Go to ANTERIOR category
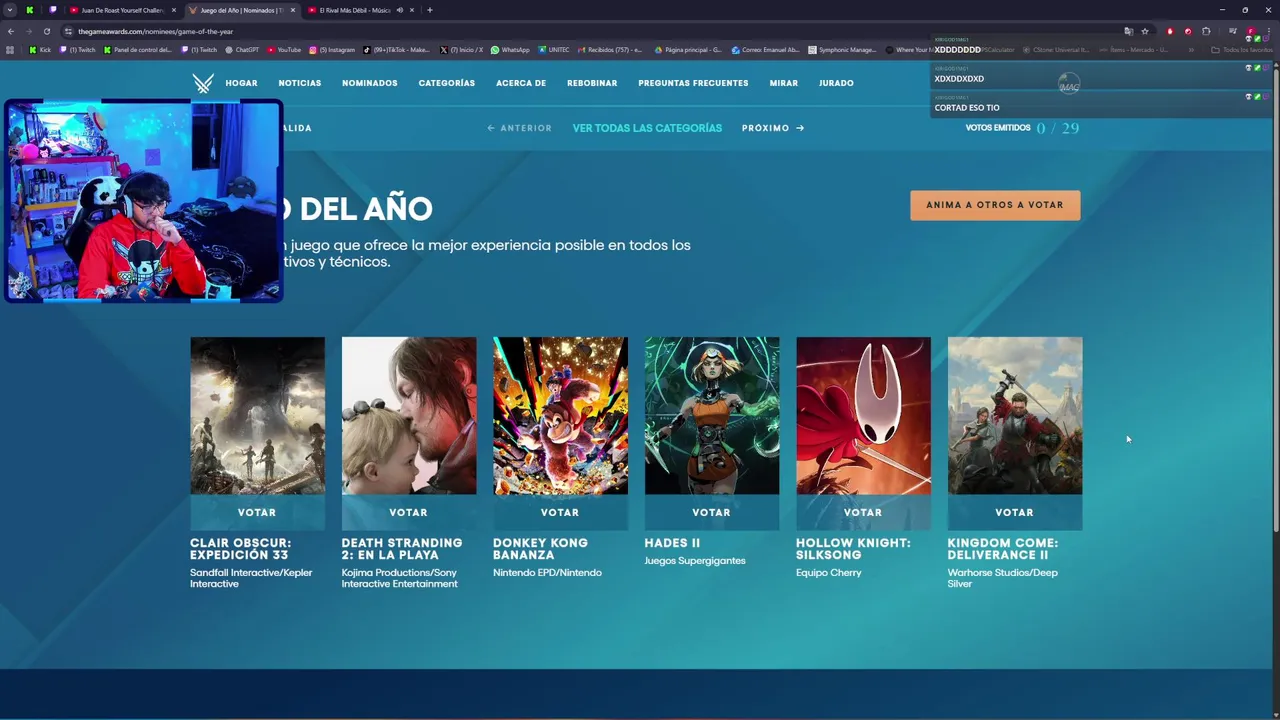This screenshot has height=720, width=1280. (x=520, y=128)
